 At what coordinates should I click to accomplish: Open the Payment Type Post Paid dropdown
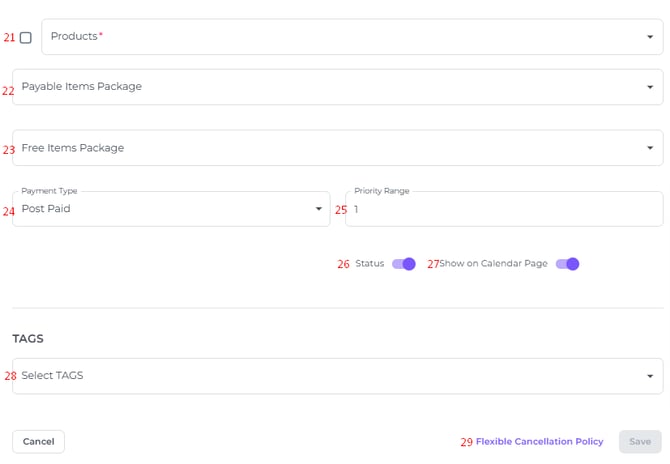pos(165,209)
